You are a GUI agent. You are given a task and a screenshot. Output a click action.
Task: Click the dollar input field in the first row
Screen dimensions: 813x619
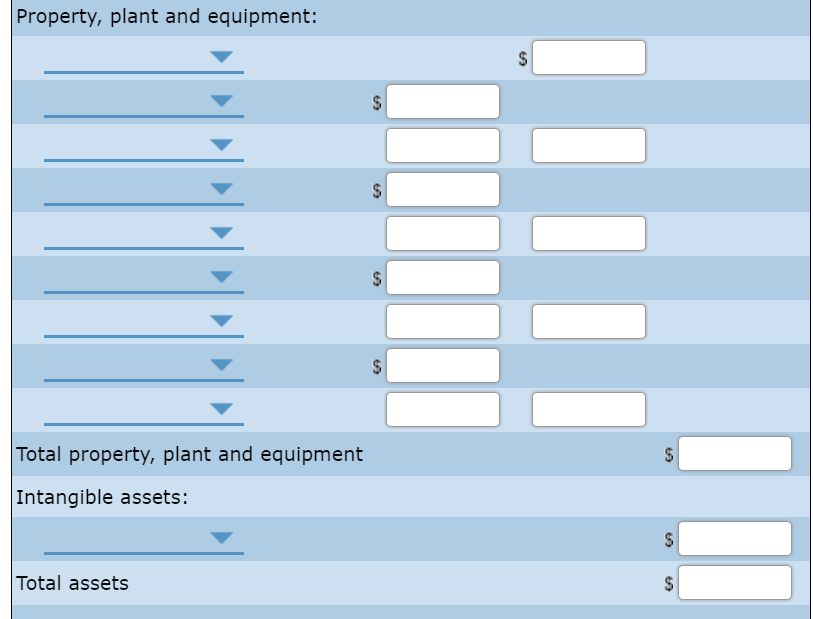point(589,58)
